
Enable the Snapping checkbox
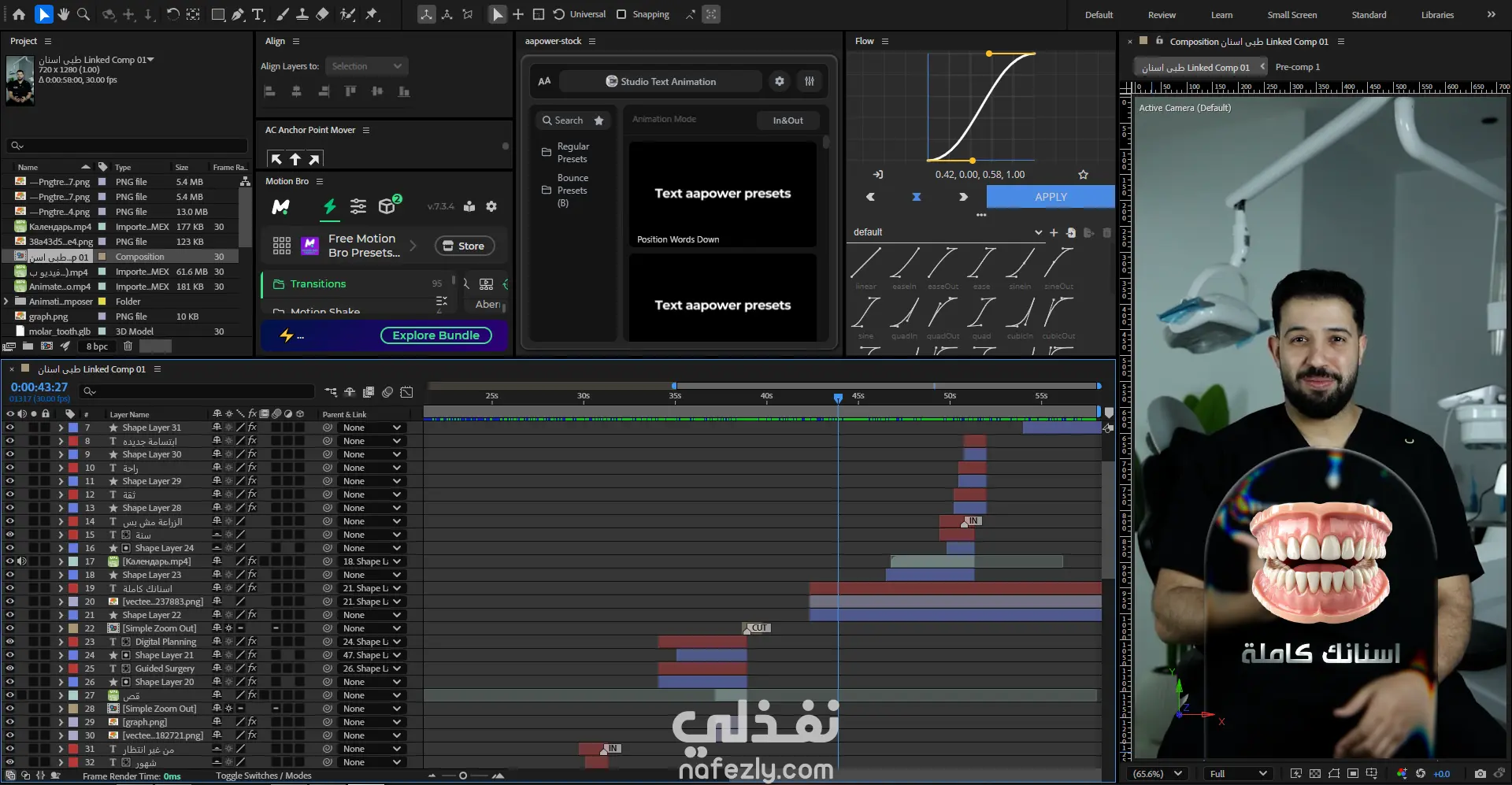click(621, 14)
